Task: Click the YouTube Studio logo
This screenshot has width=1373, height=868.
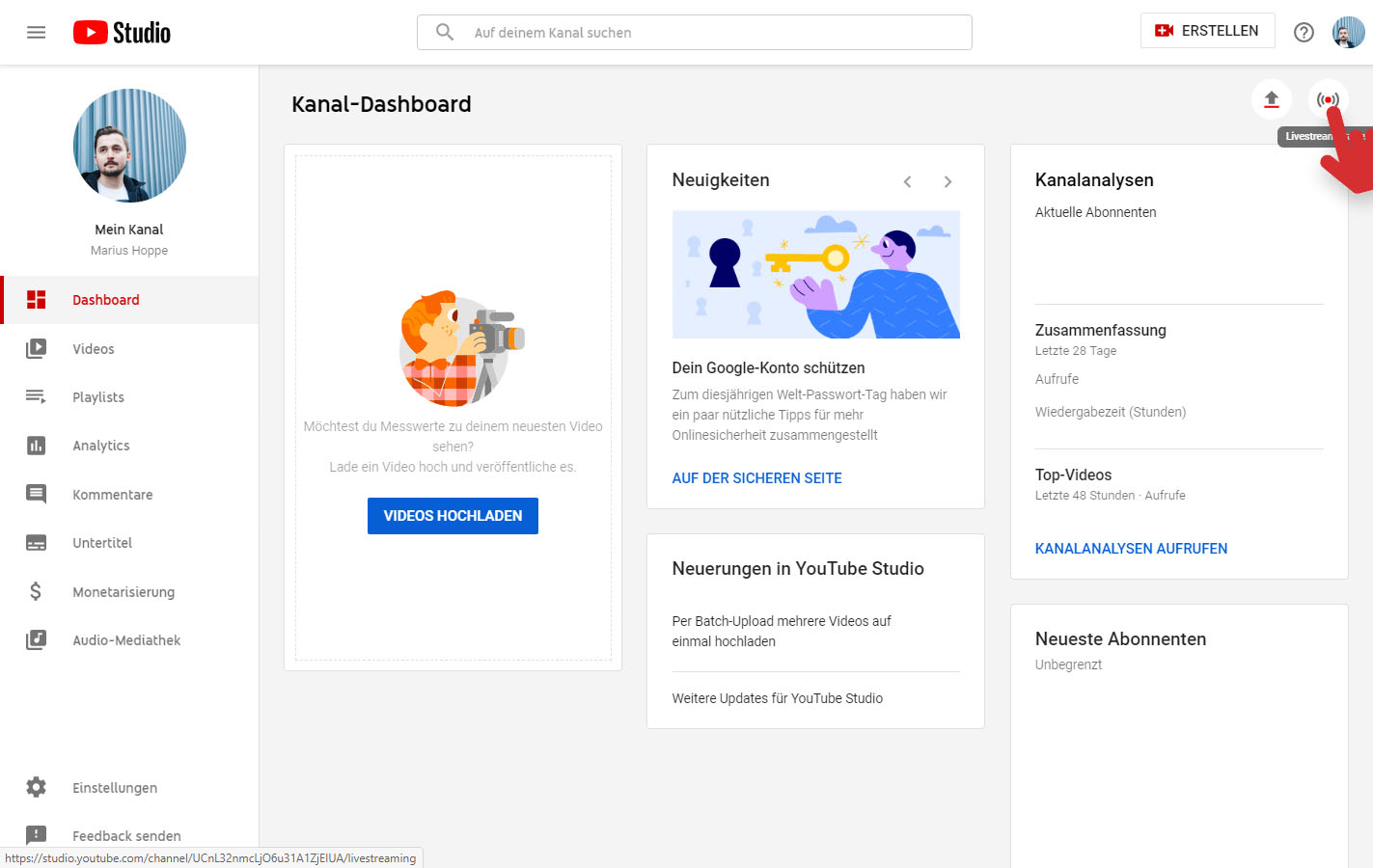Action: 122,33
